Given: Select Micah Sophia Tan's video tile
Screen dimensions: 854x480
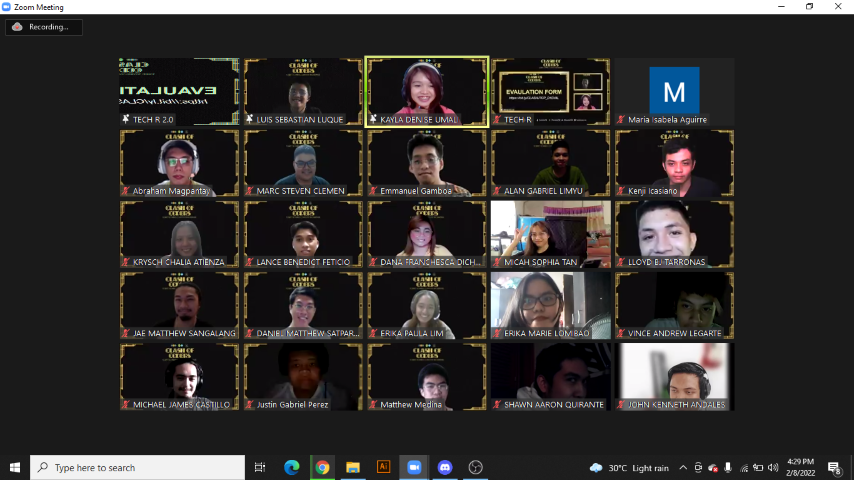Looking at the screenshot, I should [550, 234].
